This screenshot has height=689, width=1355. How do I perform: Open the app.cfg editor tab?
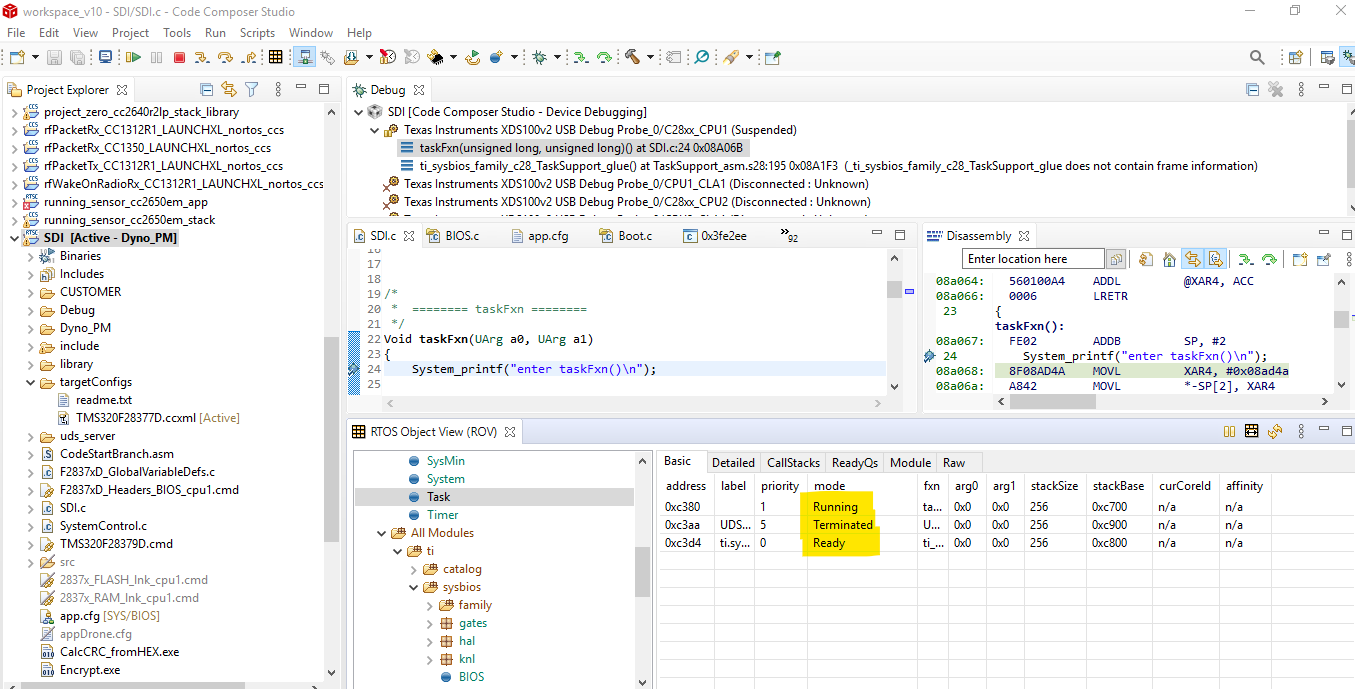tap(546, 236)
